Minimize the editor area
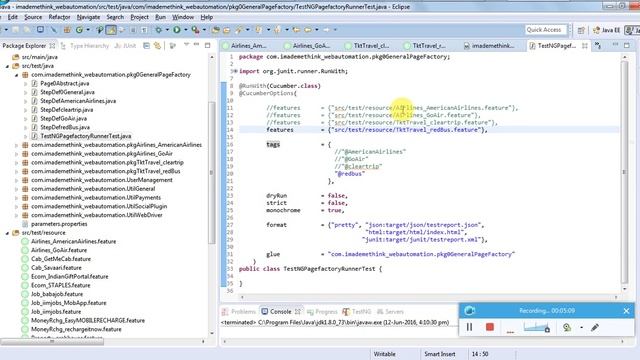The image size is (640, 360). point(616,45)
